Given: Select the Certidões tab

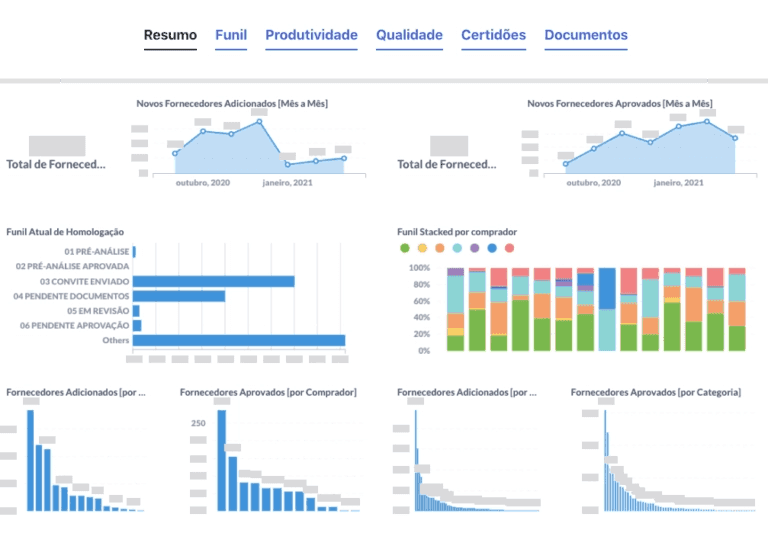Looking at the screenshot, I should coord(494,35).
